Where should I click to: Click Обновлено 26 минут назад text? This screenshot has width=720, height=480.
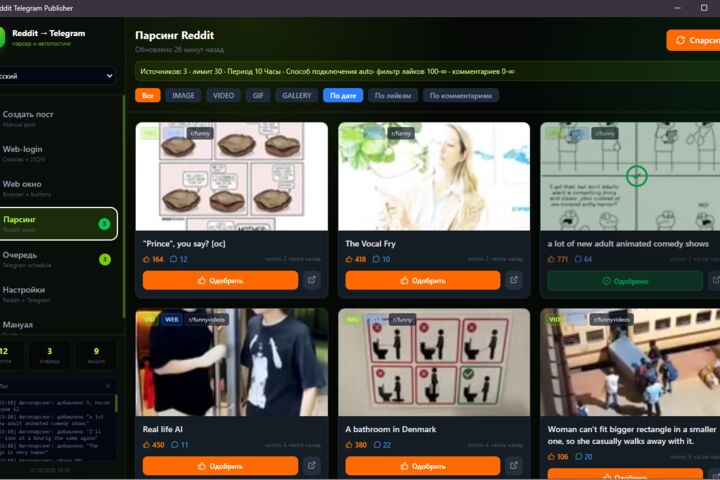tap(180, 50)
